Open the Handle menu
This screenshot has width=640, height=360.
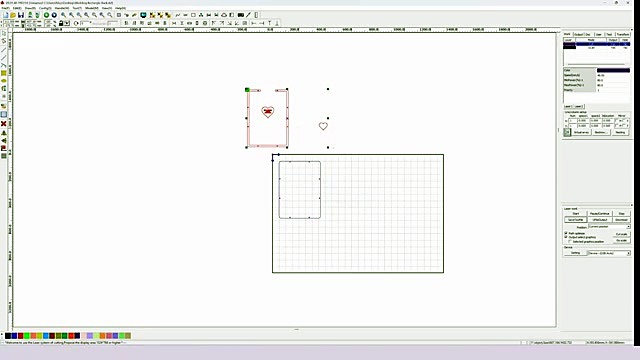click(x=62, y=8)
